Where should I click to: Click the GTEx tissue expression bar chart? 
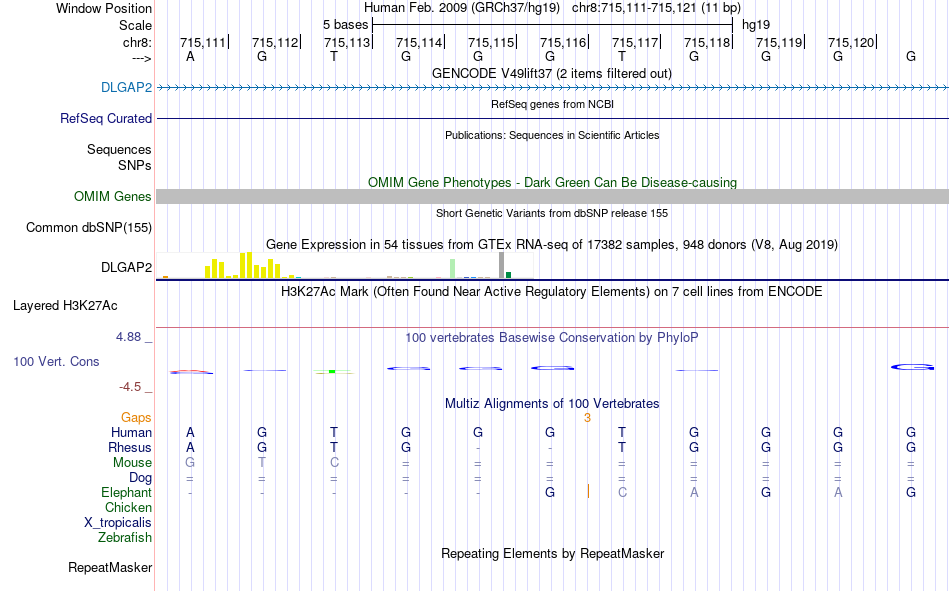tap(345, 265)
